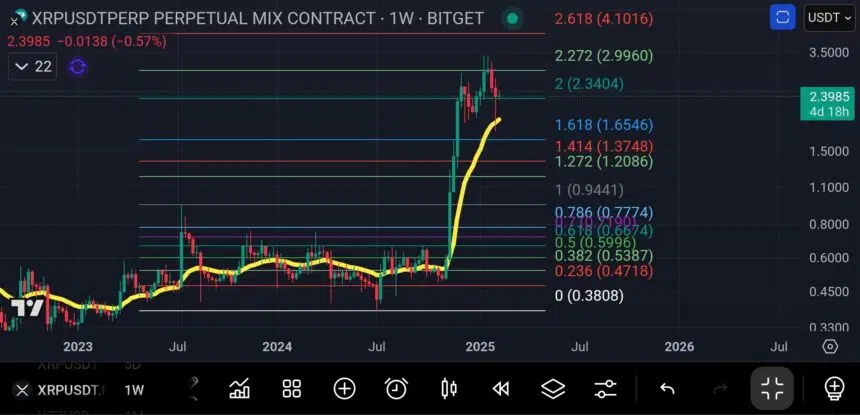Image resolution: width=860 pixels, height=415 pixels.
Task: Open the alarm clock alert icon
Action: coord(397,389)
